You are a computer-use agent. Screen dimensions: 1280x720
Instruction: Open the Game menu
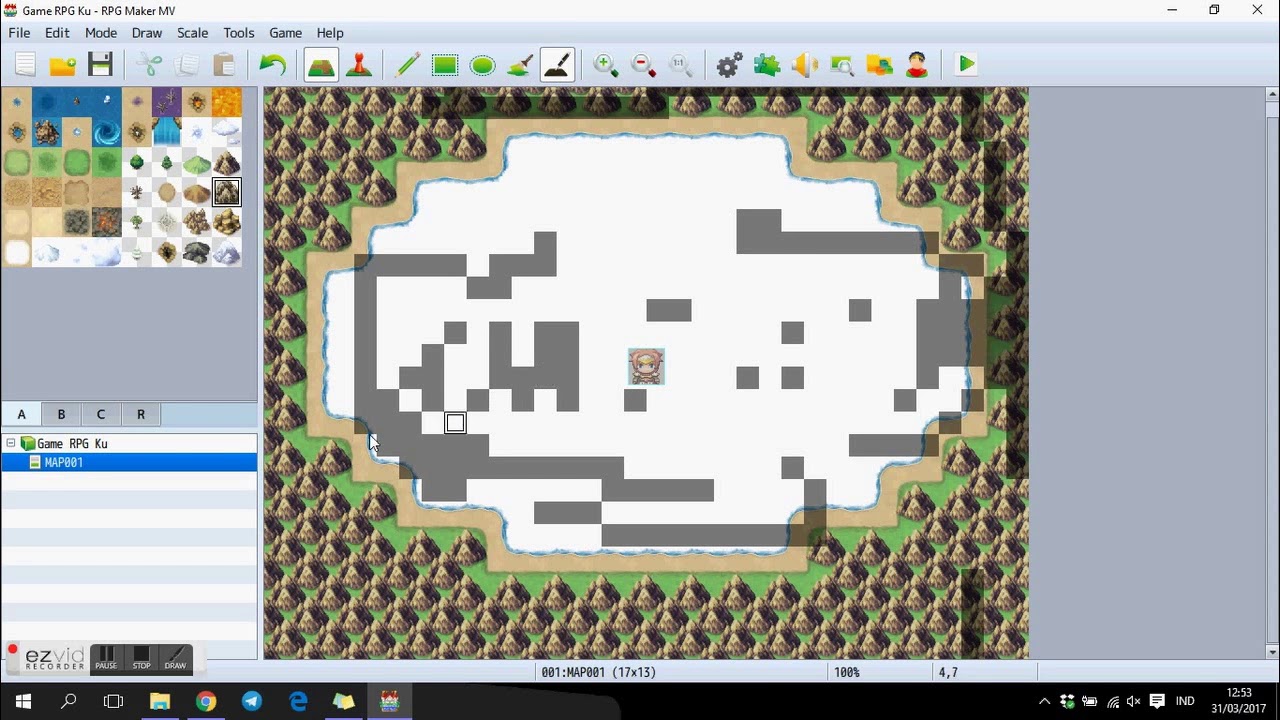(x=285, y=33)
